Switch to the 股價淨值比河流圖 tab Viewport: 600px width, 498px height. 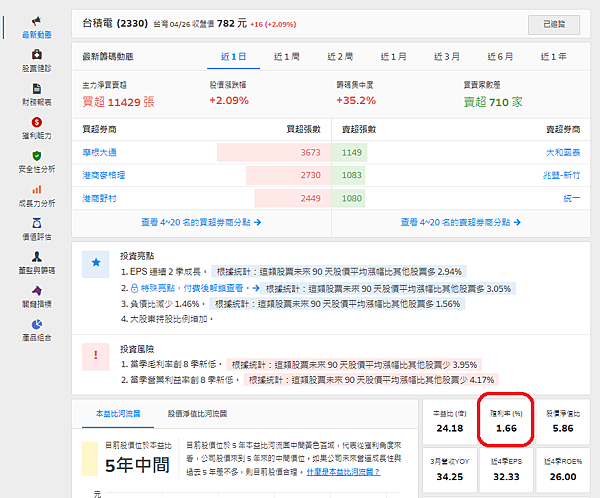(197, 414)
